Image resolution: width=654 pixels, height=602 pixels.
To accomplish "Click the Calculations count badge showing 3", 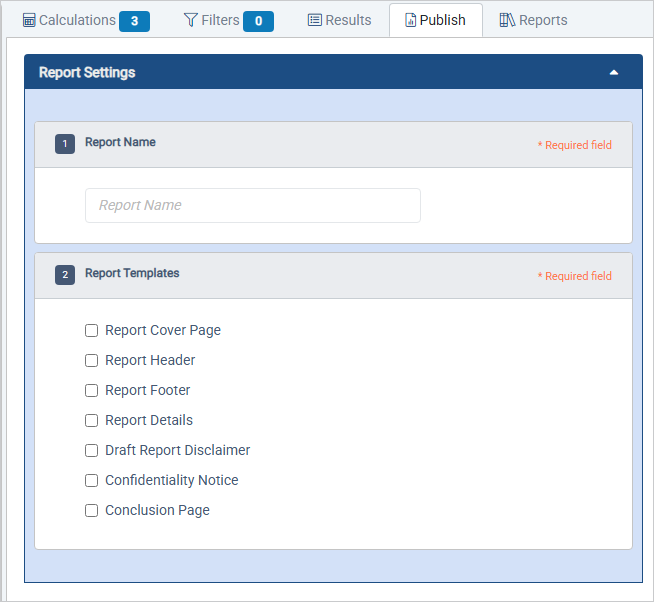I will coord(134,21).
